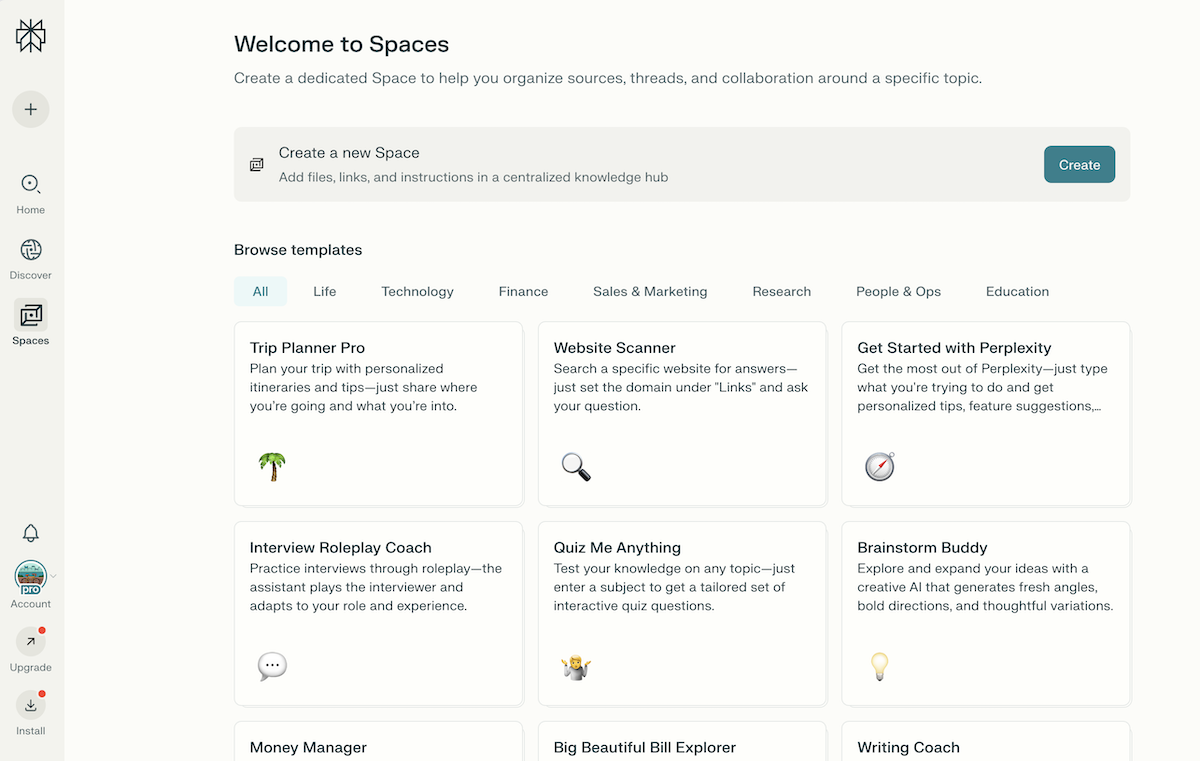Image resolution: width=1200 pixels, height=761 pixels.
Task: Filter templates by Finance
Action: [x=523, y=292]
